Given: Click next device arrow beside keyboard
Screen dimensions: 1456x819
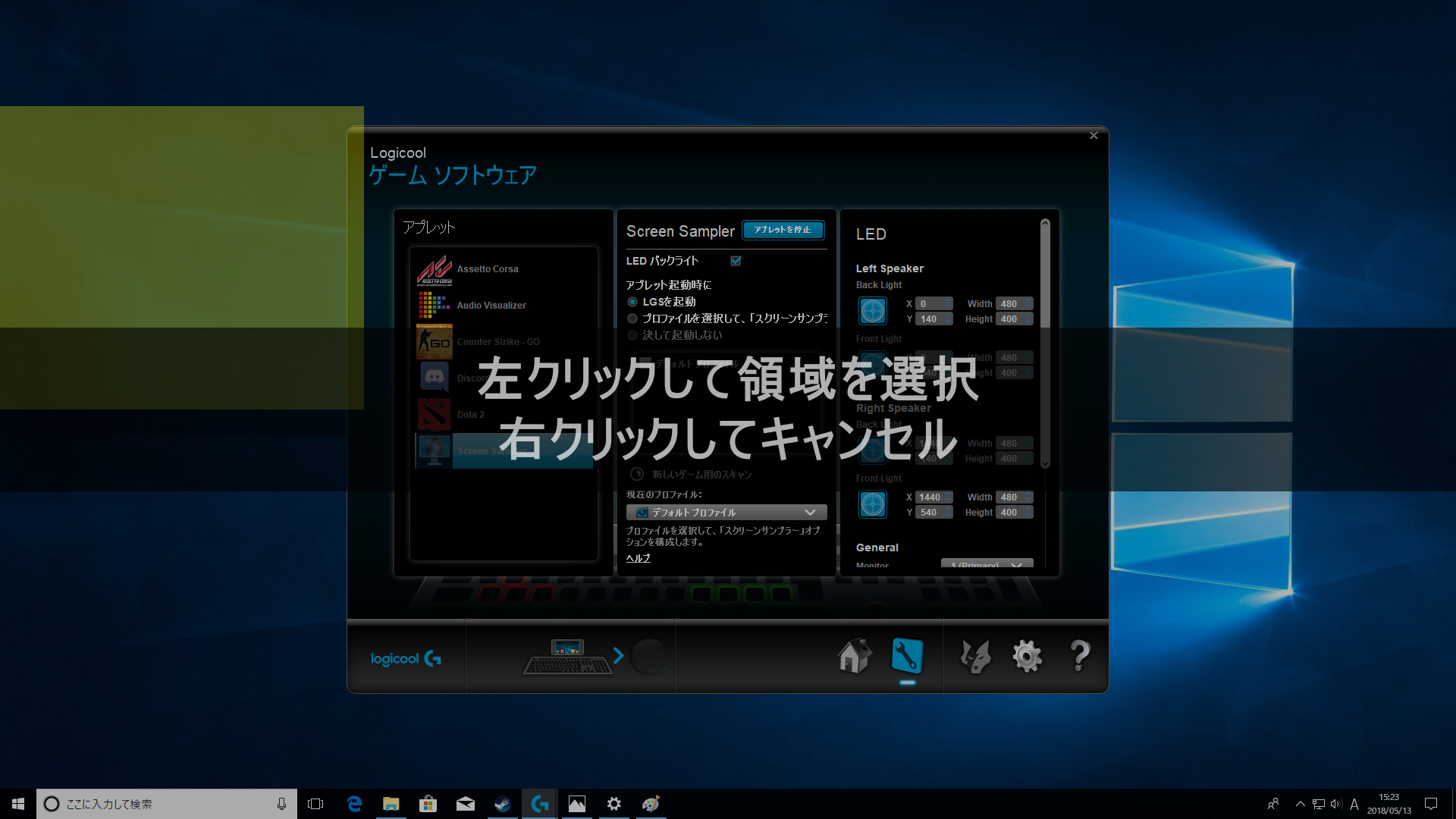Looking at the screenshot, I should click(x=619, y=656).
